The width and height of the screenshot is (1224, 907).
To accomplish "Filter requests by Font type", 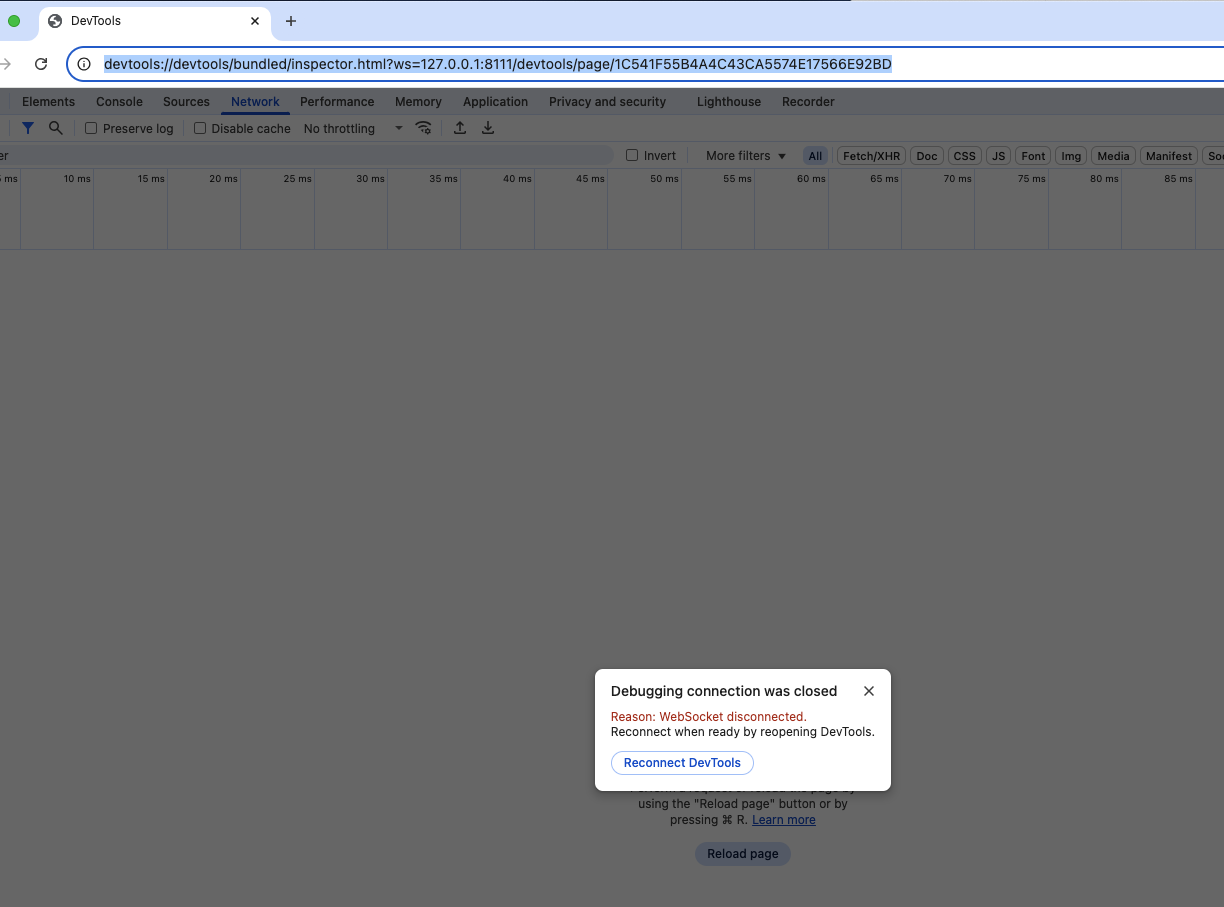I will point(1033,156).
